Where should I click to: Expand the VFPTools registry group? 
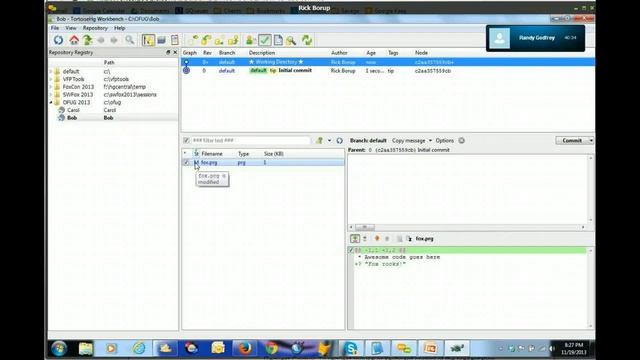[x=51, y=79]
